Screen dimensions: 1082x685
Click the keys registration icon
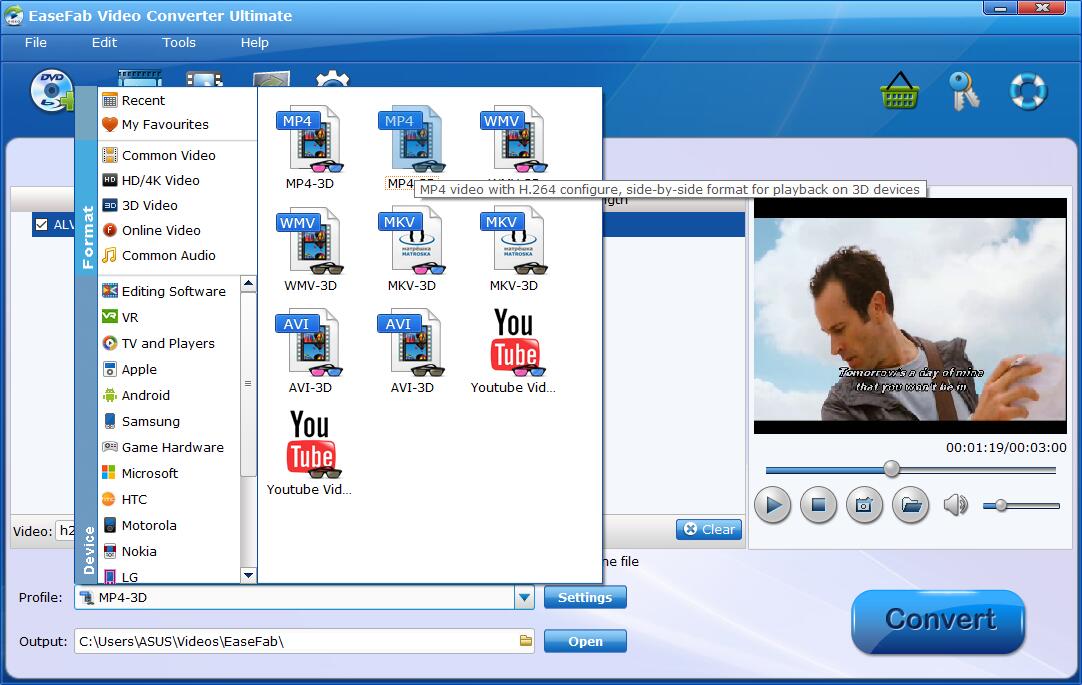coord(963,90)
